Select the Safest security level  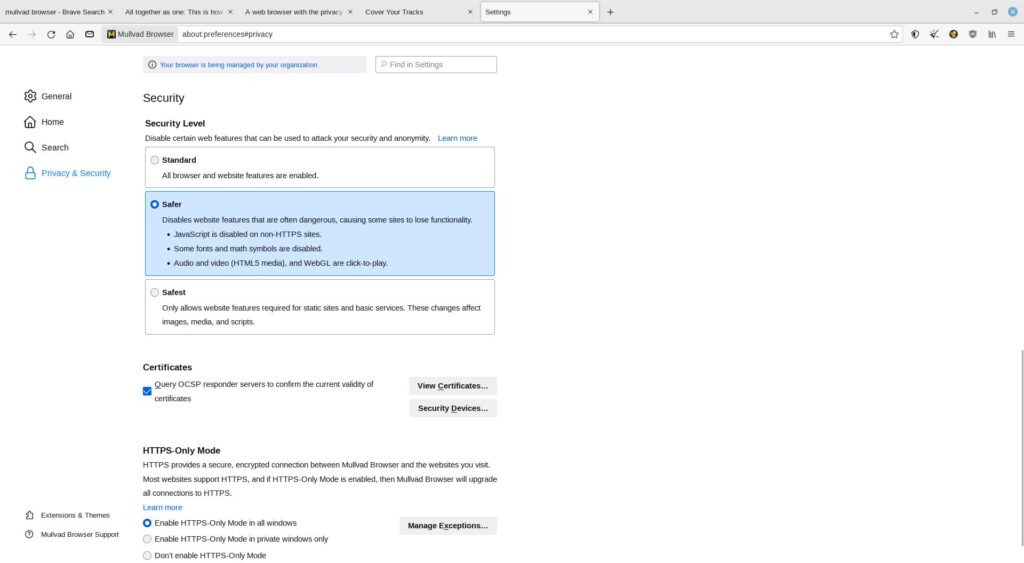(154, 292)
